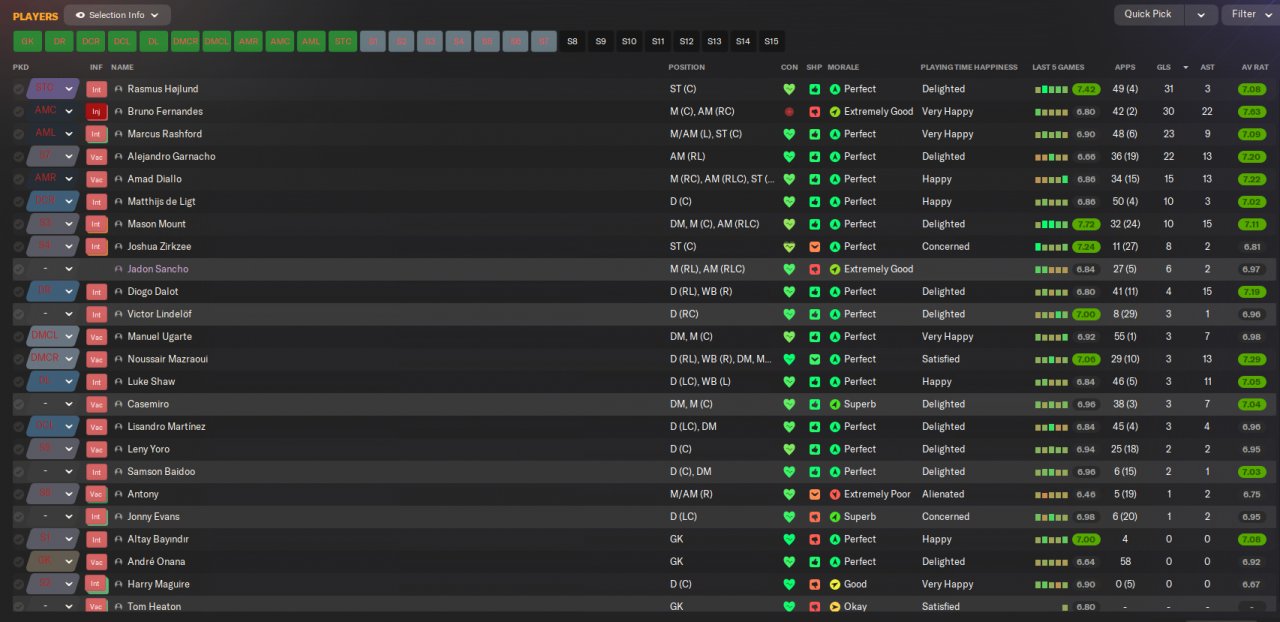Toggle the pick checkmark for Rasmus Højlund

coord(18,89)
